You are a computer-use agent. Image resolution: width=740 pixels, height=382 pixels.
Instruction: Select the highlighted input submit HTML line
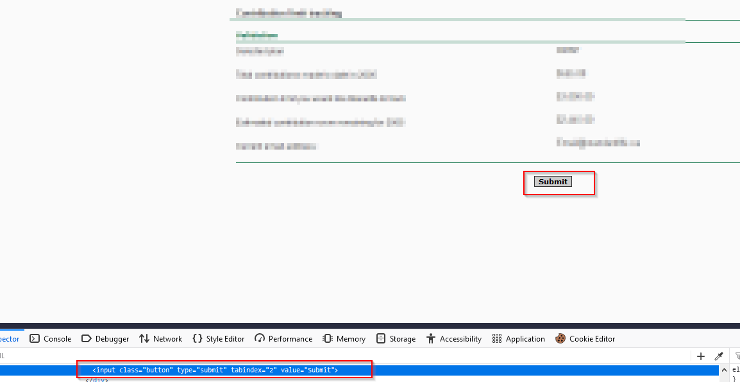point(359,370)
